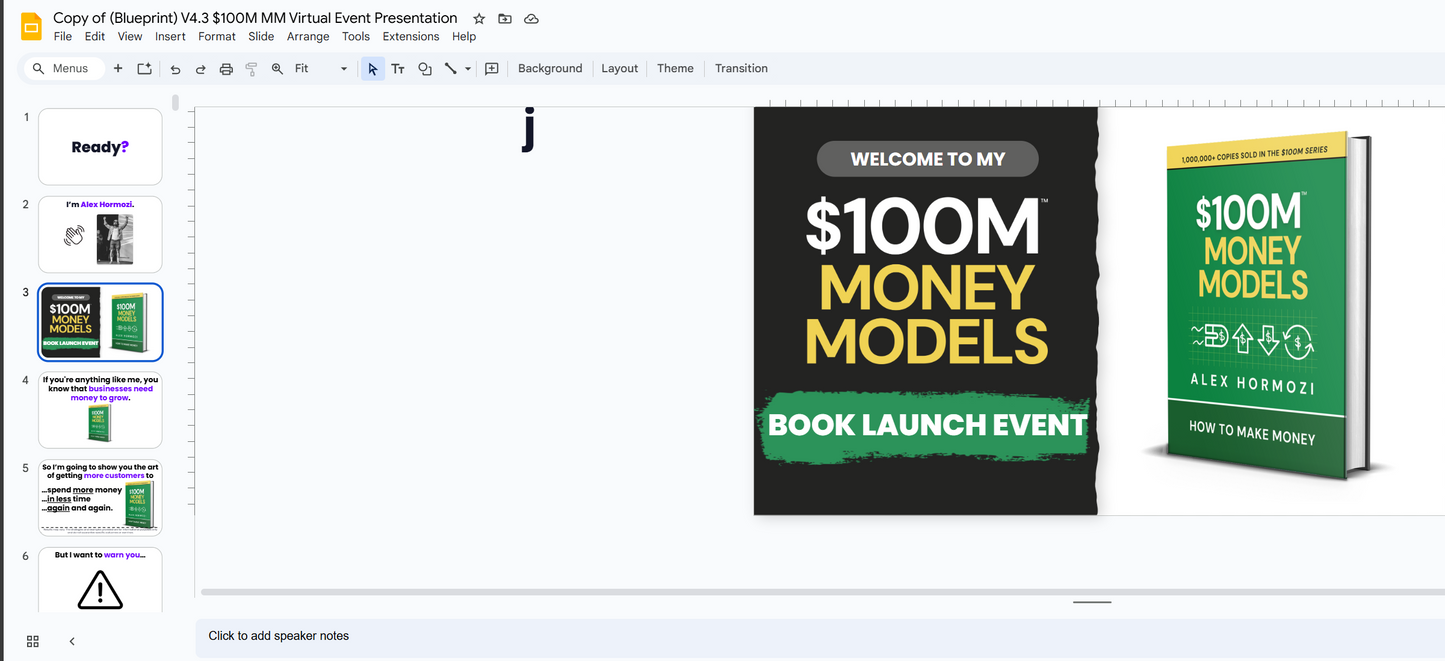Redo the last action
This screenshot has height=661, width=1445.
[200, 68]
